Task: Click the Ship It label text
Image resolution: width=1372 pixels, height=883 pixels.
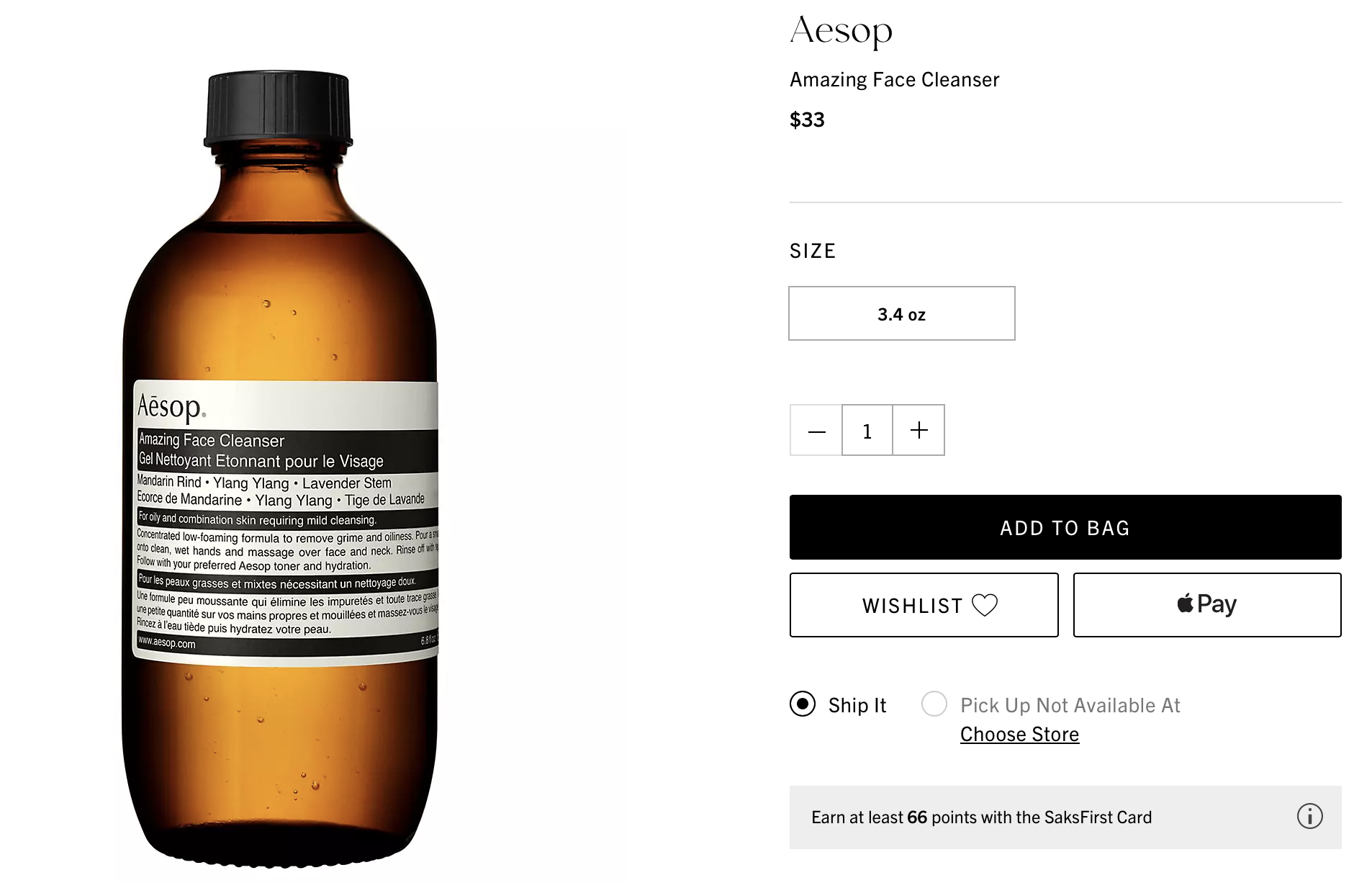Action: coord(857,705)
